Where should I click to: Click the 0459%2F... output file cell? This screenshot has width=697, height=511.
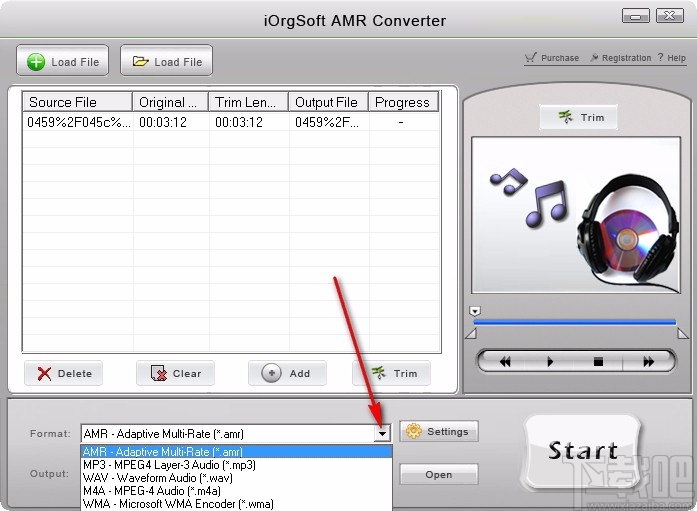click(x=326, y=122)
